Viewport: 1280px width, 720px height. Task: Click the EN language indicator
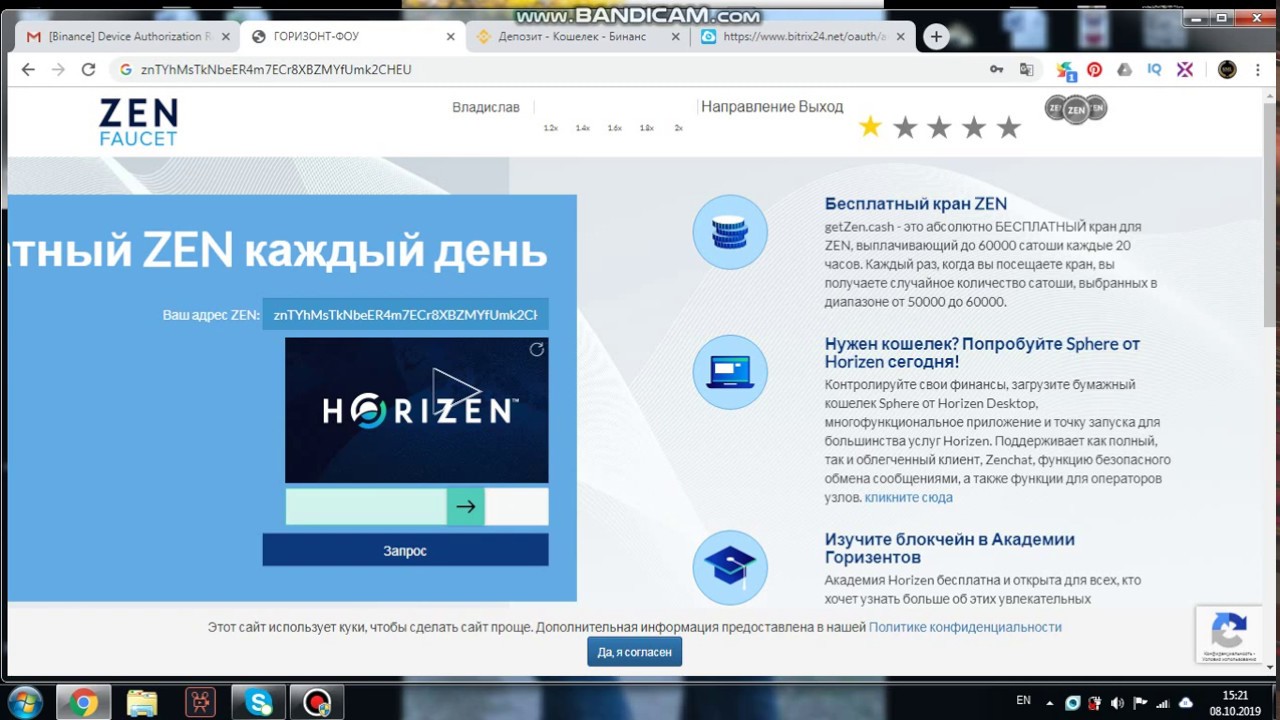(x=1023, y=700)
